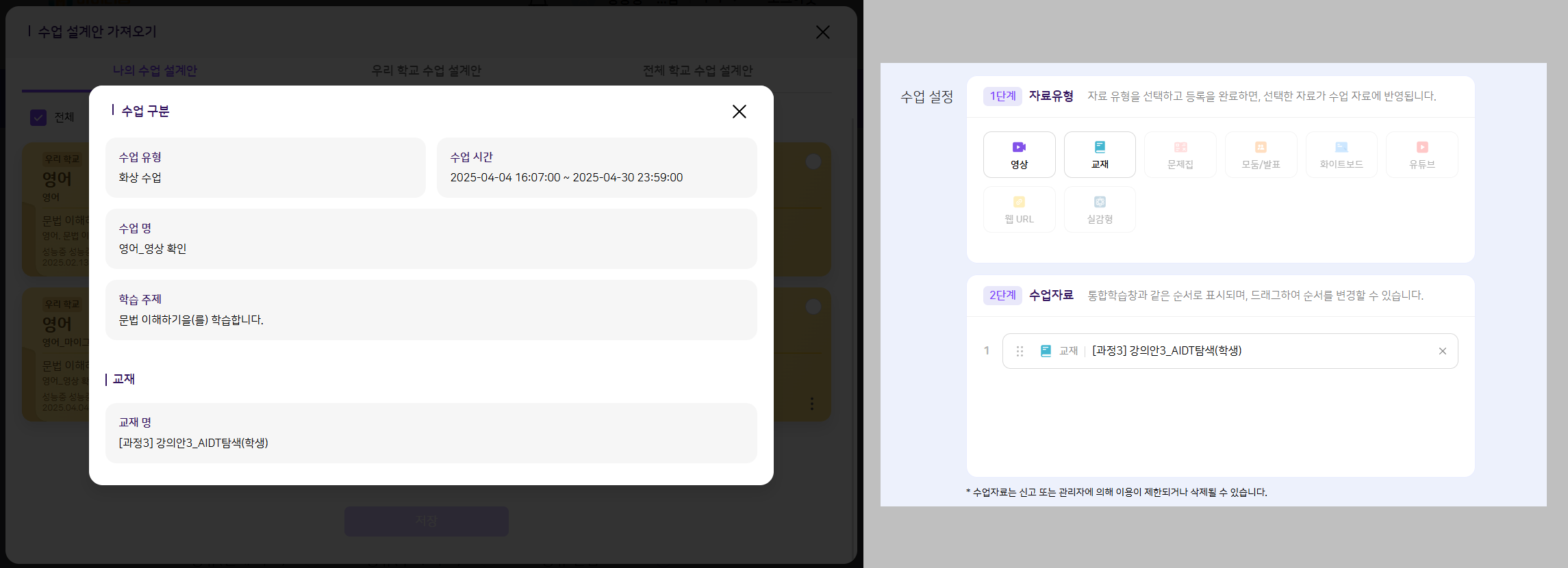Click the notice about 수업자료 being restricted
Image resolution: width=1568 pixels, height=568 pixels.
(x=1116, y=492)
